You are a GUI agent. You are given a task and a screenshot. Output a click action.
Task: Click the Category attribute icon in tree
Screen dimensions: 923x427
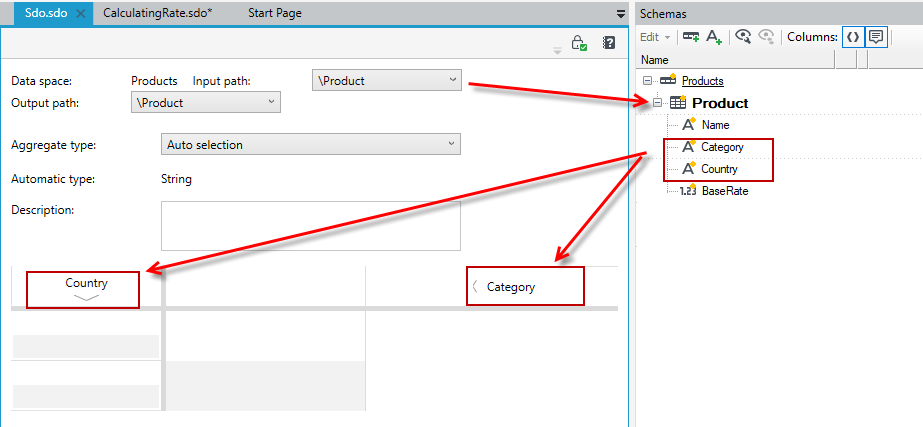(x=689, y=147)
